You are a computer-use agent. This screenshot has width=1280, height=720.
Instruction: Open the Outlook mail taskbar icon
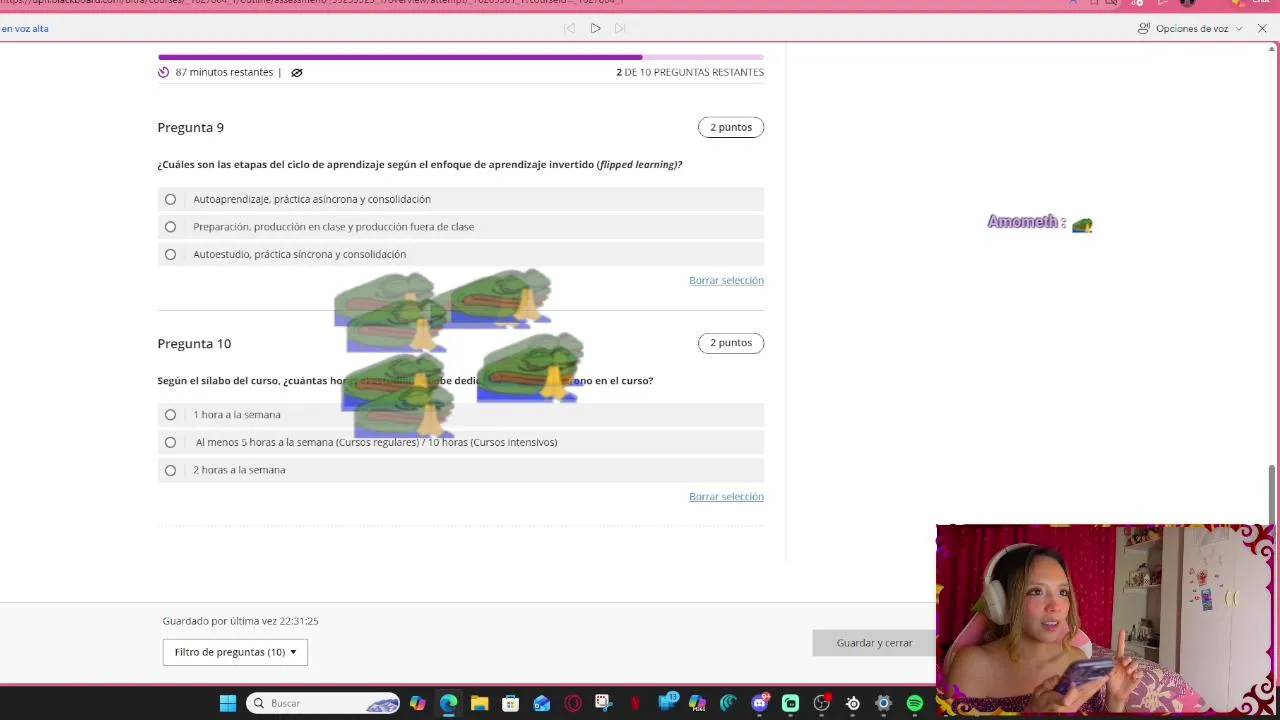coord(541,703)
